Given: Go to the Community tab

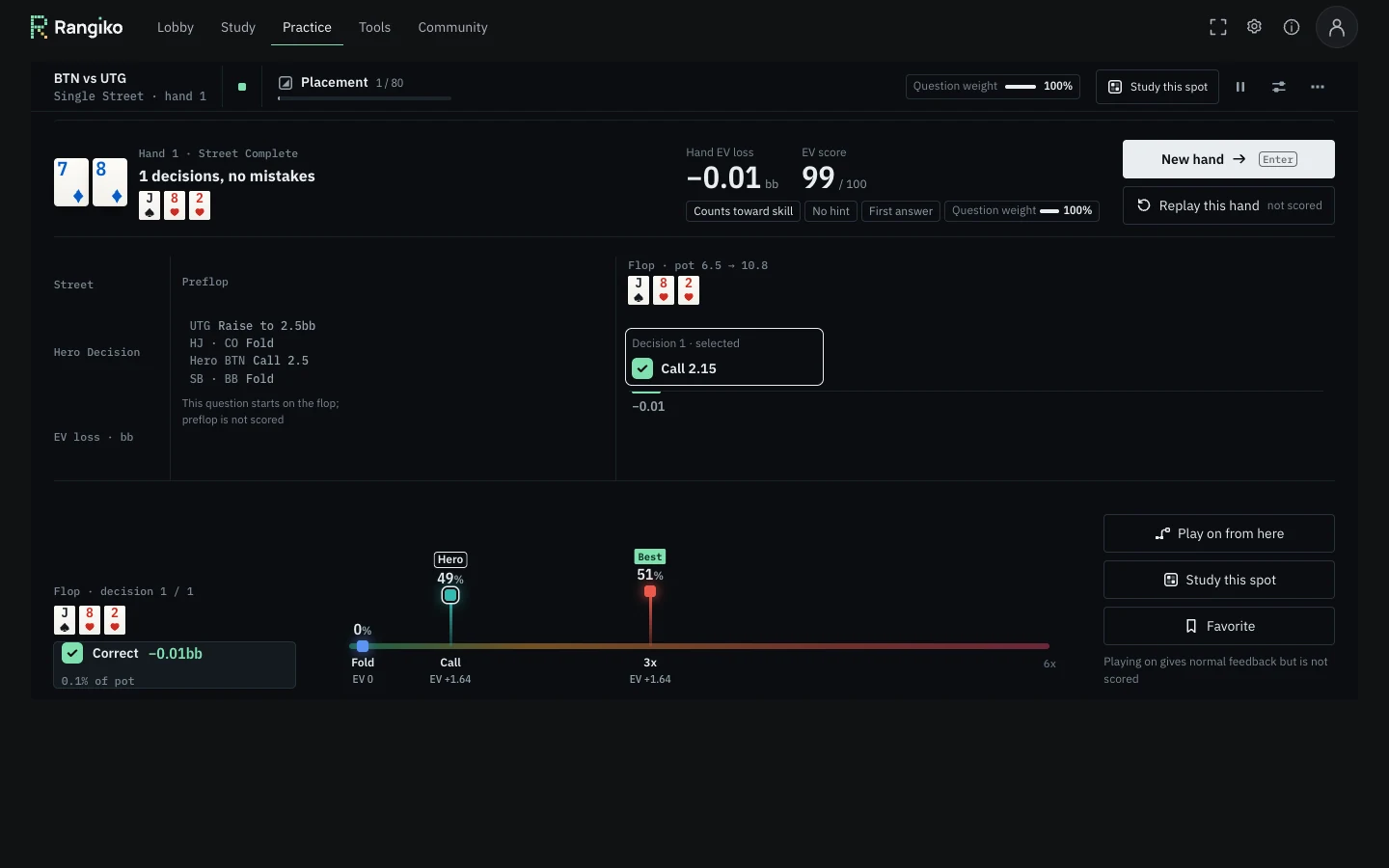Looking at the screenshot, I should coord(452,27).
